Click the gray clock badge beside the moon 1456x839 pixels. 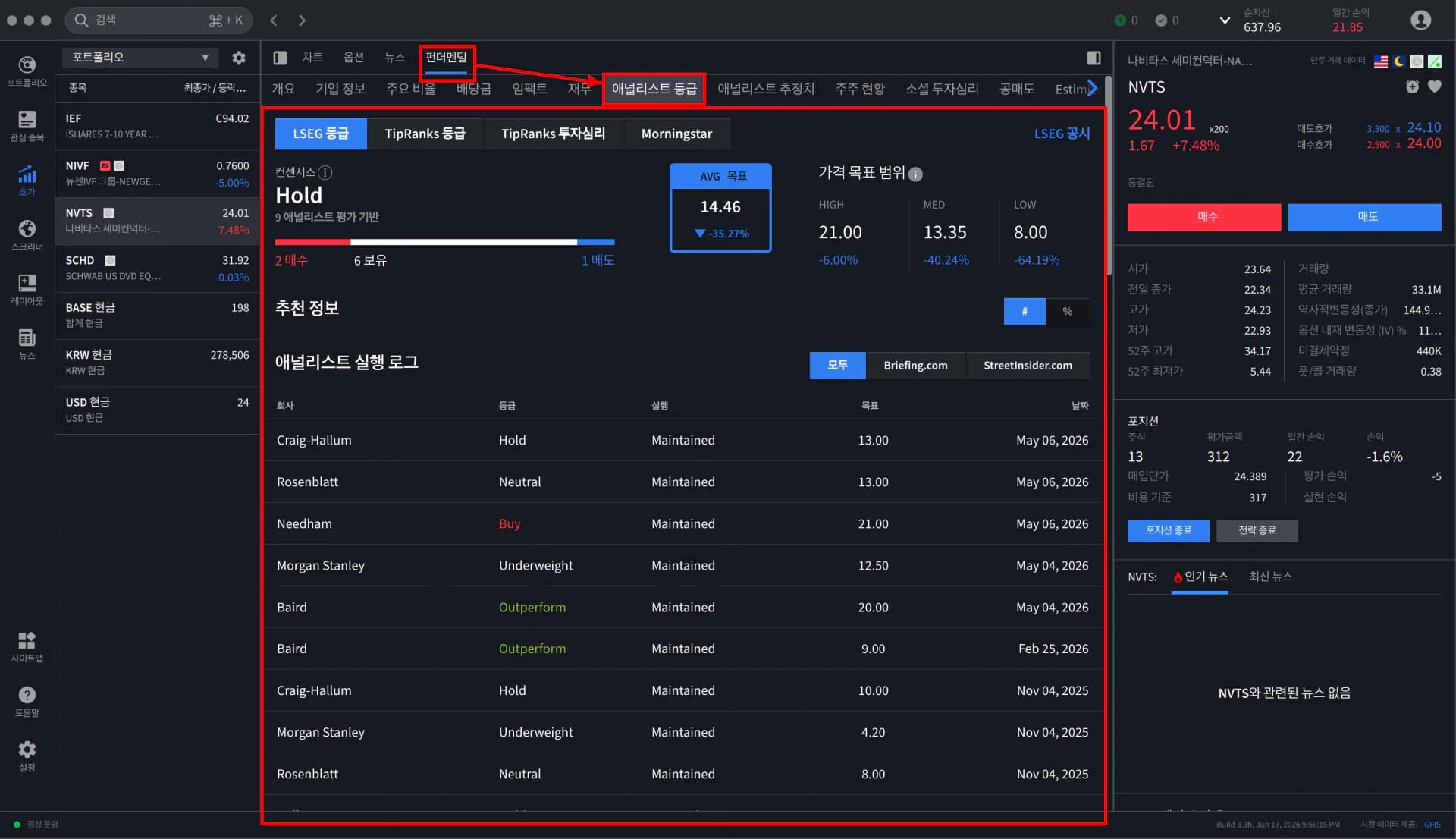tap(1417, 61)
